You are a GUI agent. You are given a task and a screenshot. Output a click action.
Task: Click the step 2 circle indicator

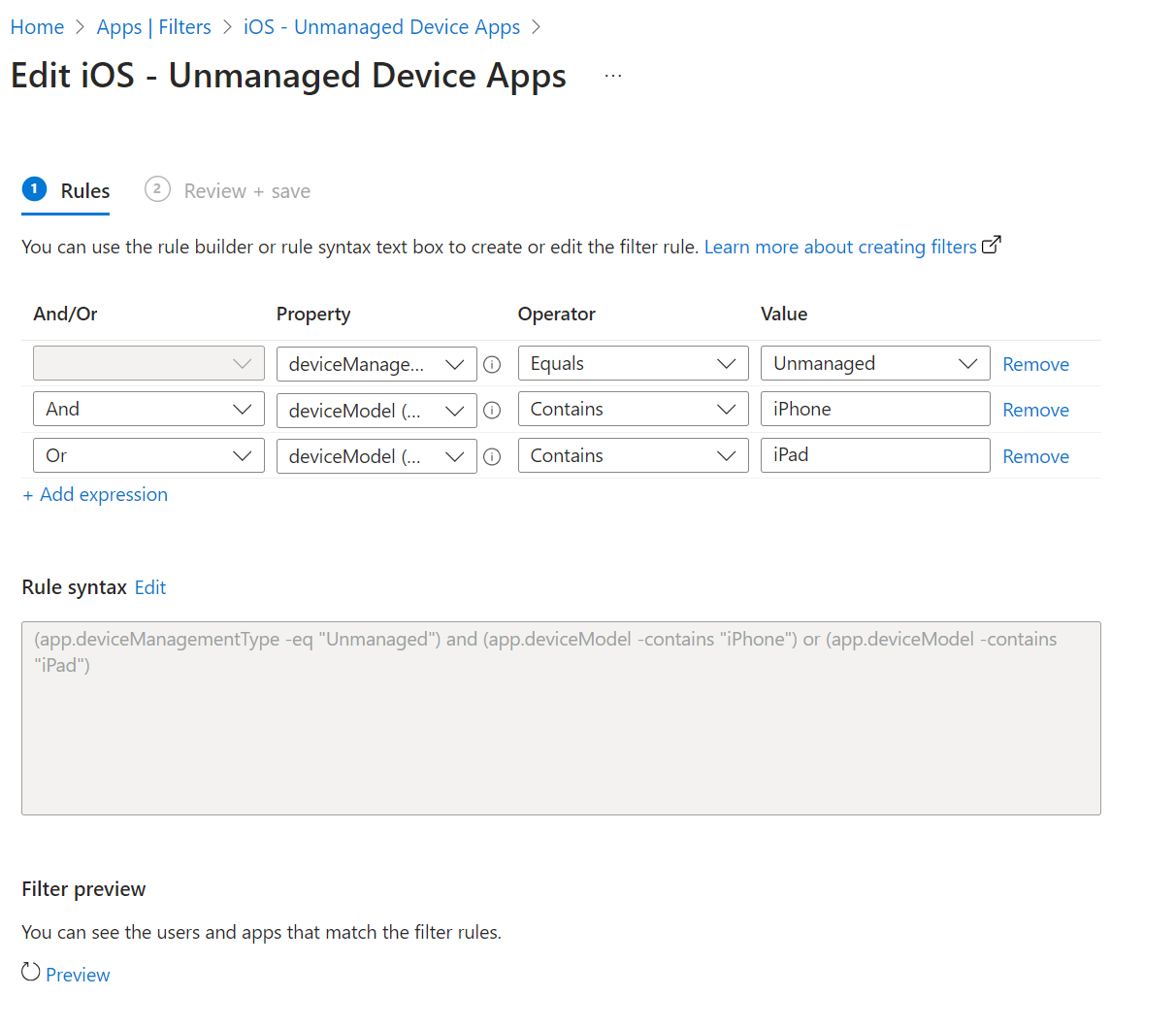pos(157,189)
